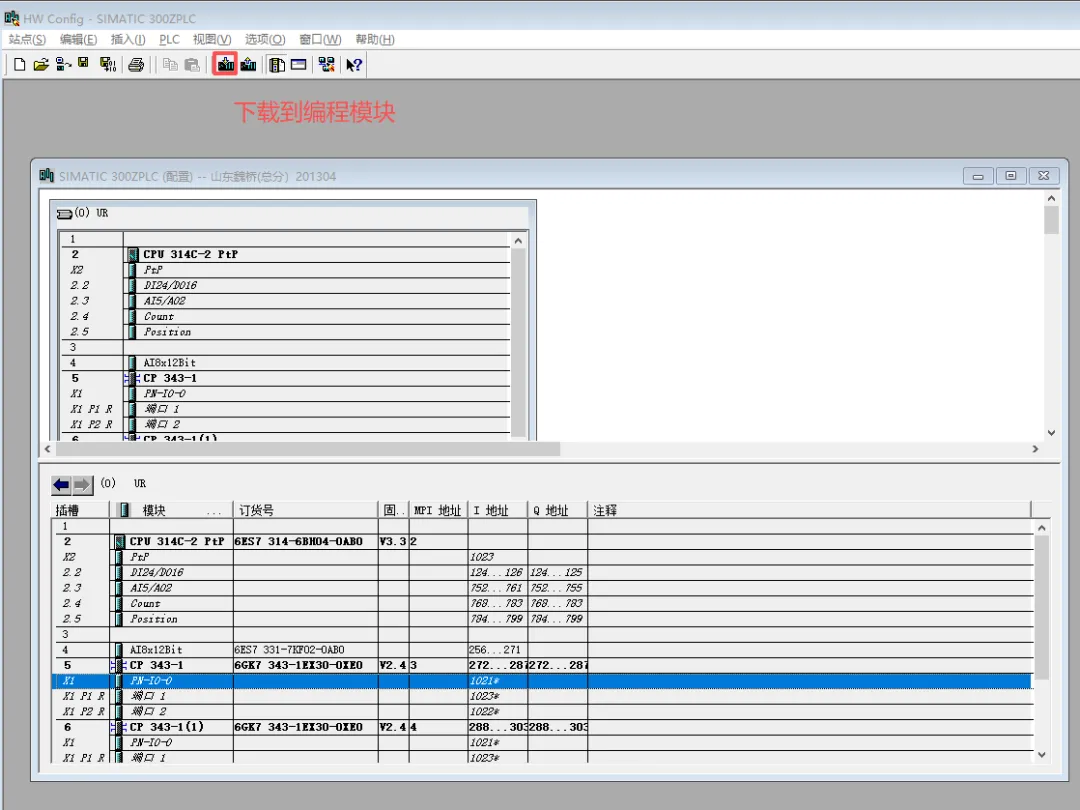Click the Upload from Module icon
The height and width of the screenshot is (810, 1080).
249,65
